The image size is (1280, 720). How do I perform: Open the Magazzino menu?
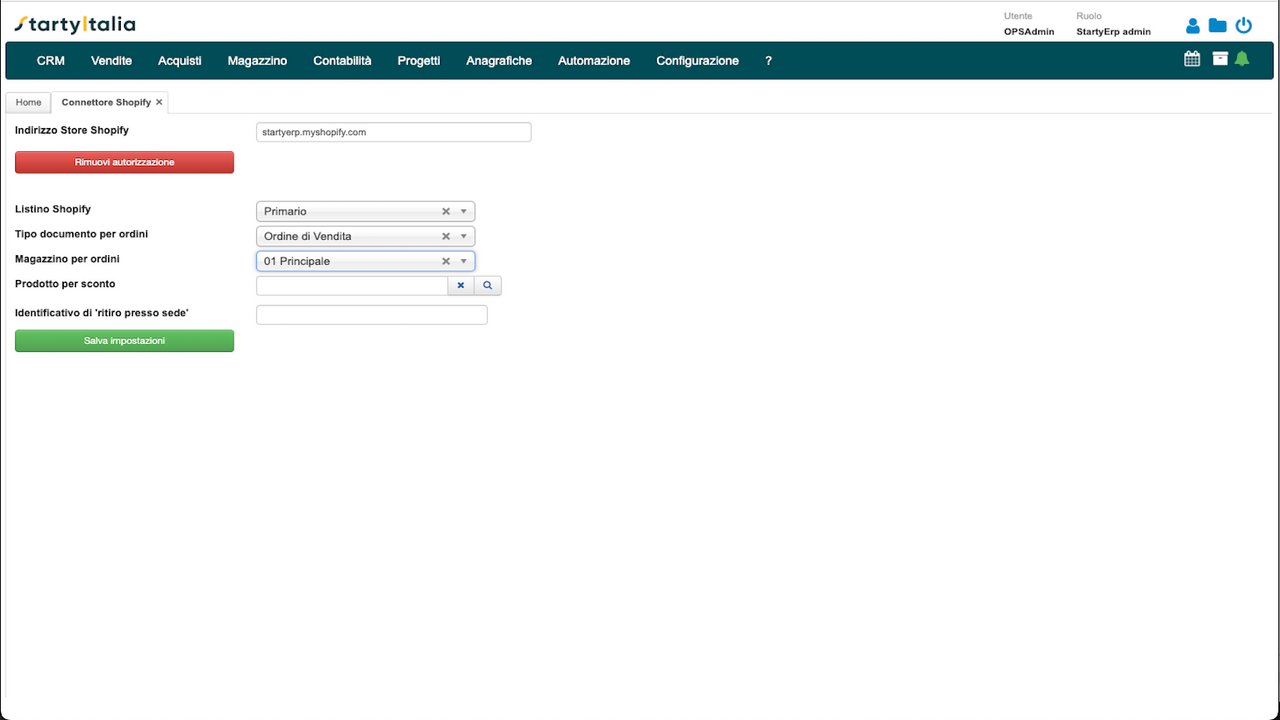pos(257,60)
